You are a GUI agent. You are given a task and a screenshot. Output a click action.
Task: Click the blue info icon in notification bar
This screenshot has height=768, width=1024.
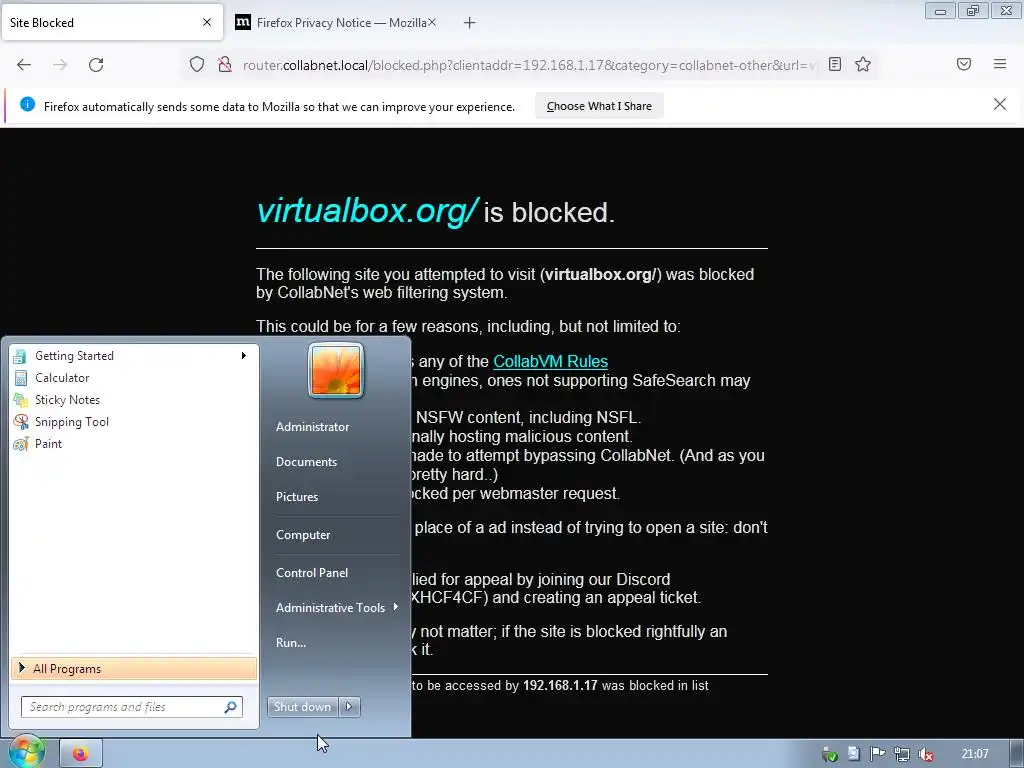(x=27, y=104)
